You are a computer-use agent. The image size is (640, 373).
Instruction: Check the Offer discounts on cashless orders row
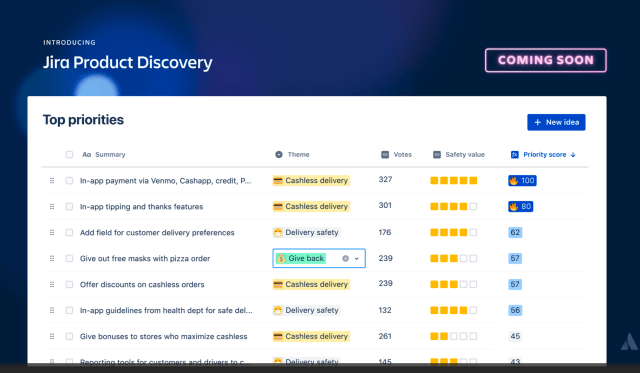coord(69,284)
